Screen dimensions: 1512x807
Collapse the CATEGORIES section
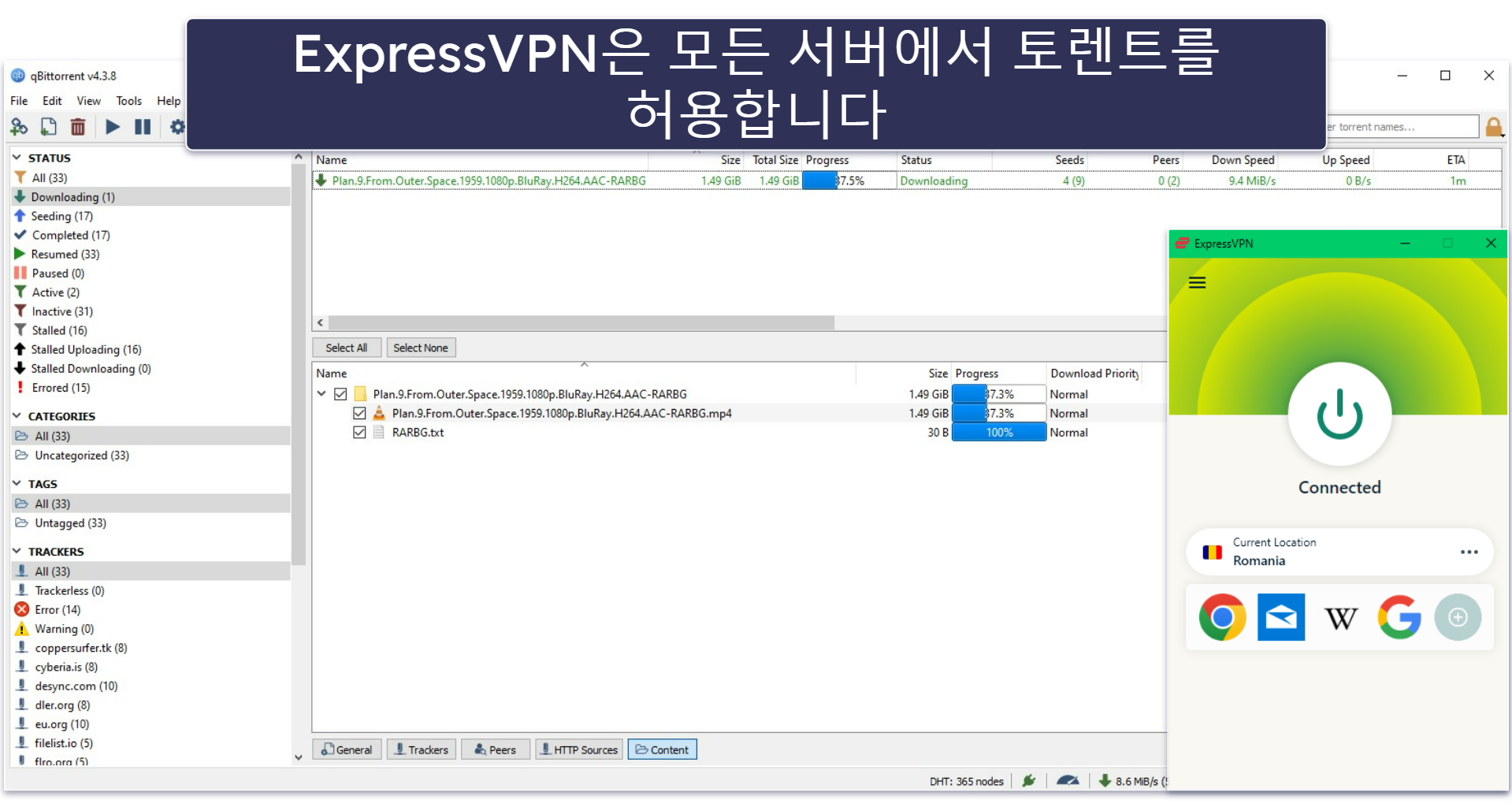coord(17,415)
